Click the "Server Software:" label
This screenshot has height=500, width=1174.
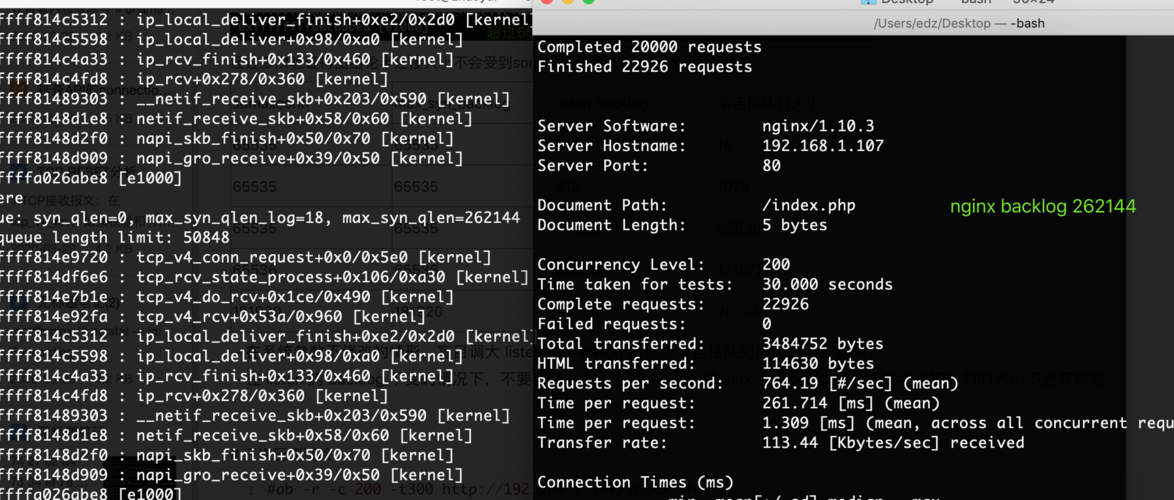tap(612, 126)
